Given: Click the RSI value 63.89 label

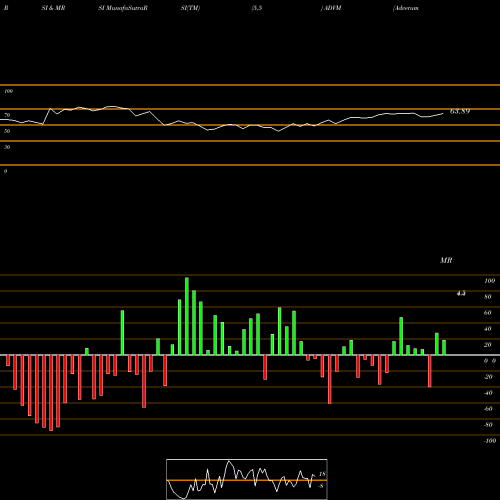Looking at the screenshot, I should pyautogui.click(x=460, y=111).
